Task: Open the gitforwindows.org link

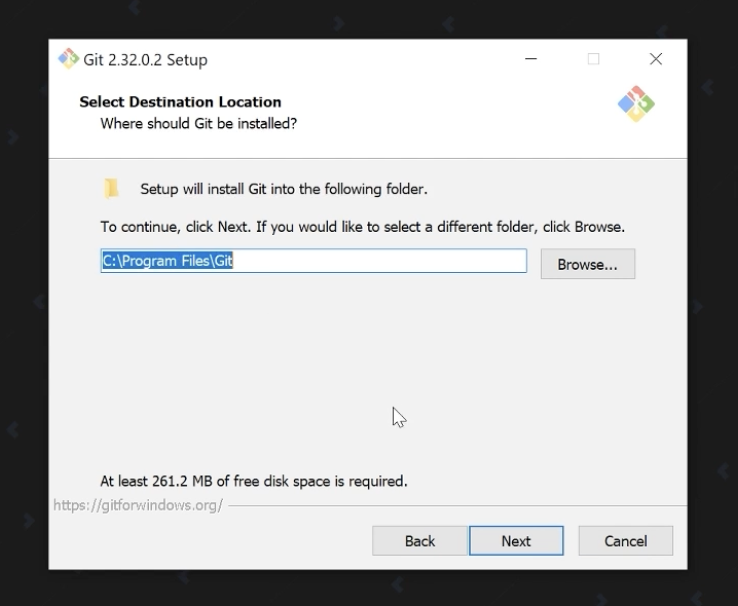Action: pos(138,505)
